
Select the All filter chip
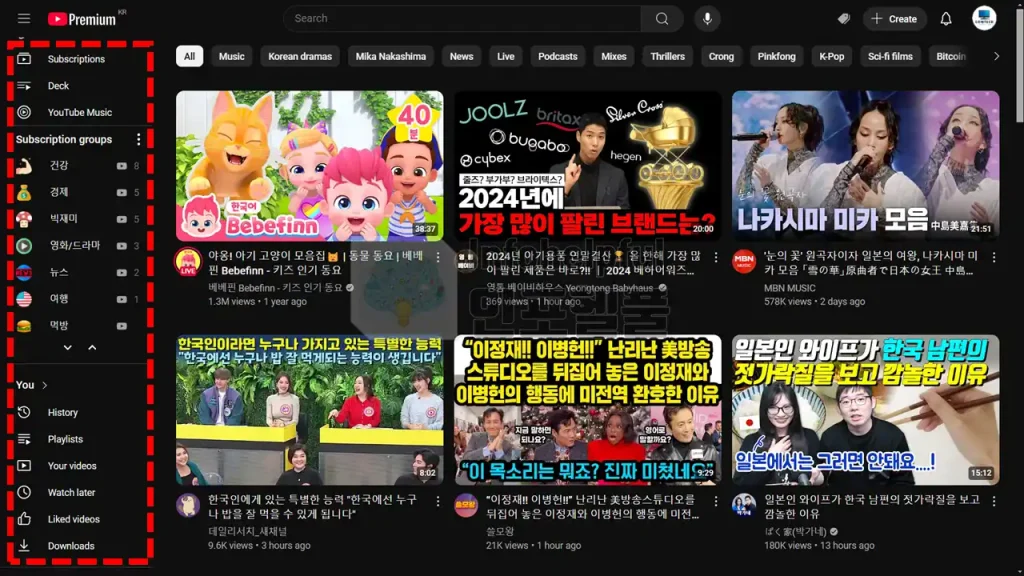pyautogui.click(x=189, y=56)
